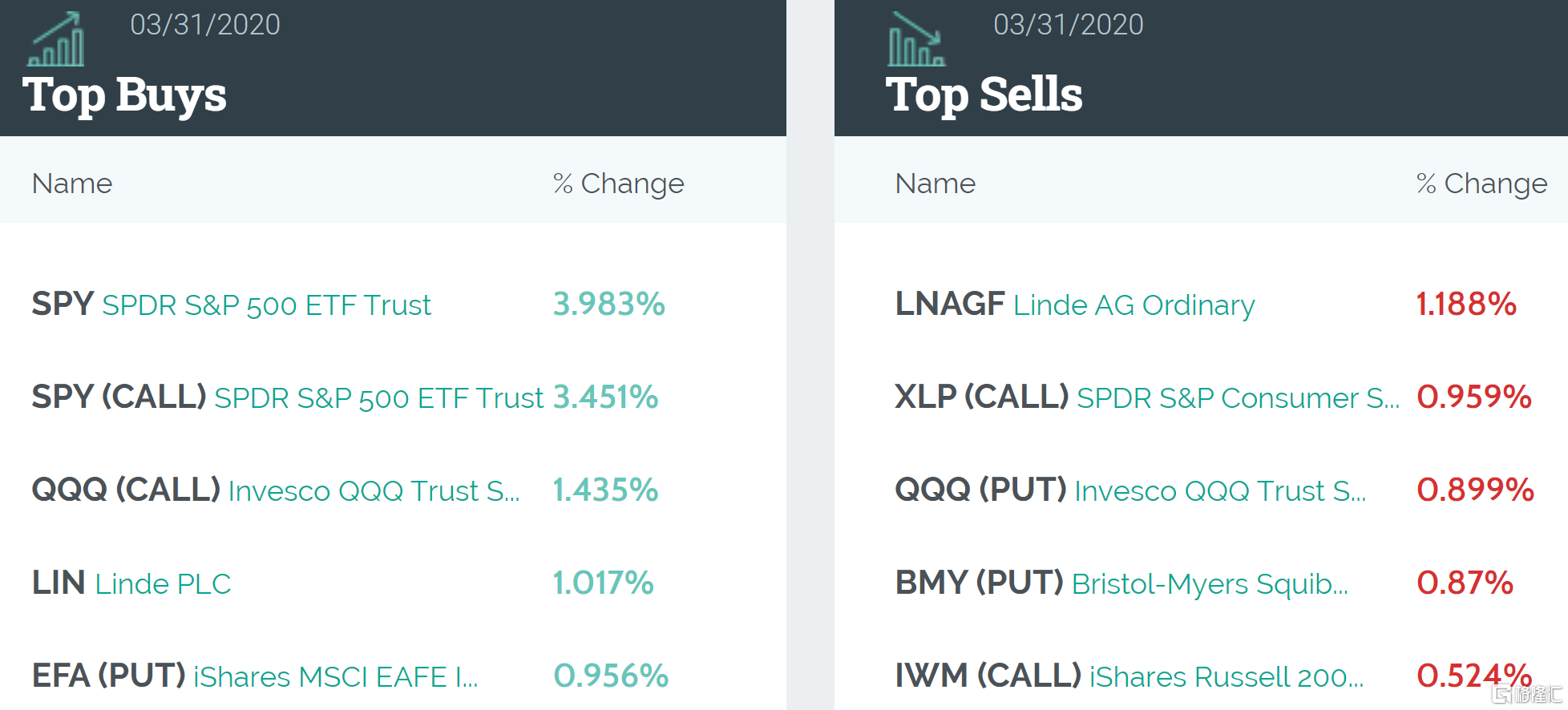Sort Top Sells by Name column header
The width and height of the screenshot is (1568, 710).
(935, 184)
